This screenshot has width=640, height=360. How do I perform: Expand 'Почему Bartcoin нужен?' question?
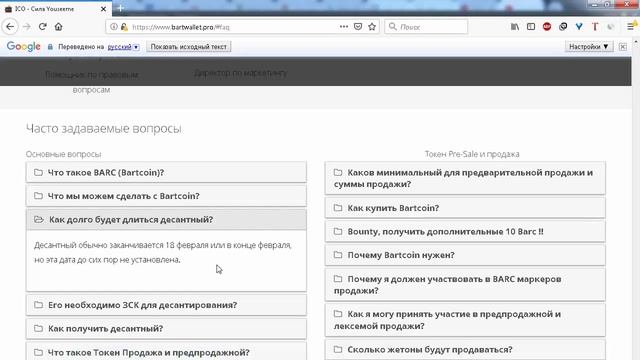465,255
